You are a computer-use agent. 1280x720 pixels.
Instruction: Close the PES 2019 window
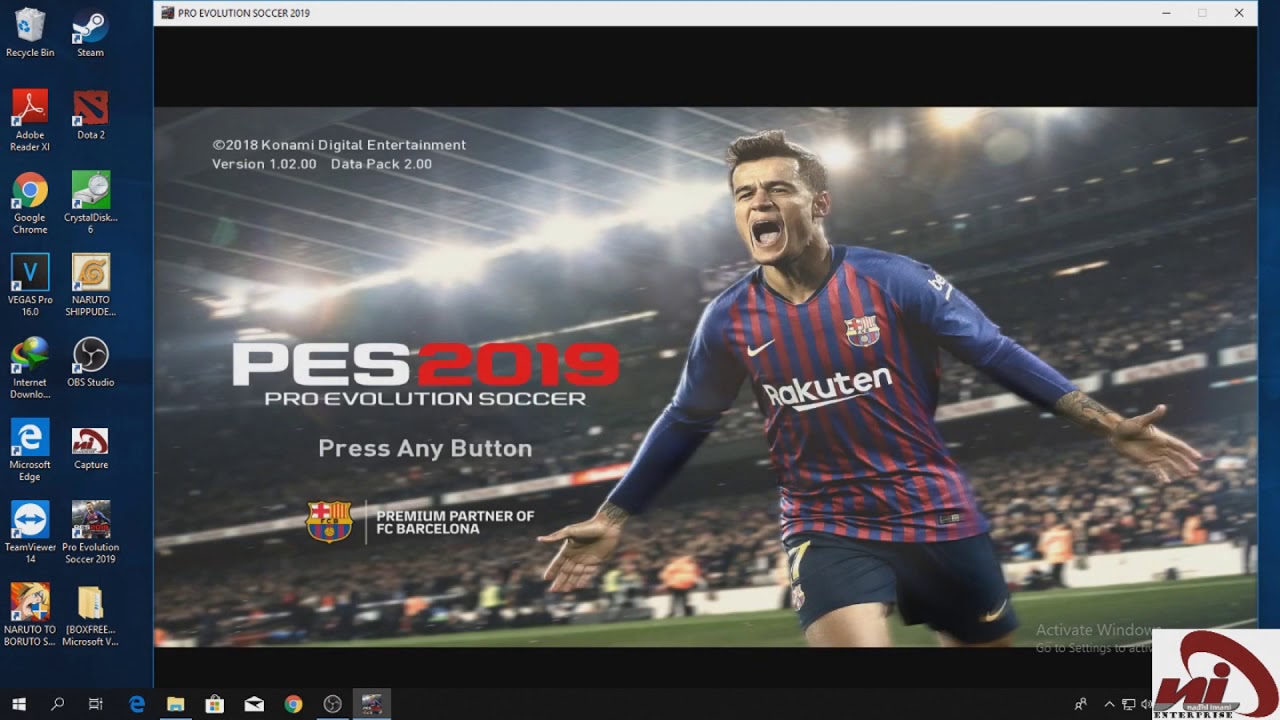click(1239, 13)
